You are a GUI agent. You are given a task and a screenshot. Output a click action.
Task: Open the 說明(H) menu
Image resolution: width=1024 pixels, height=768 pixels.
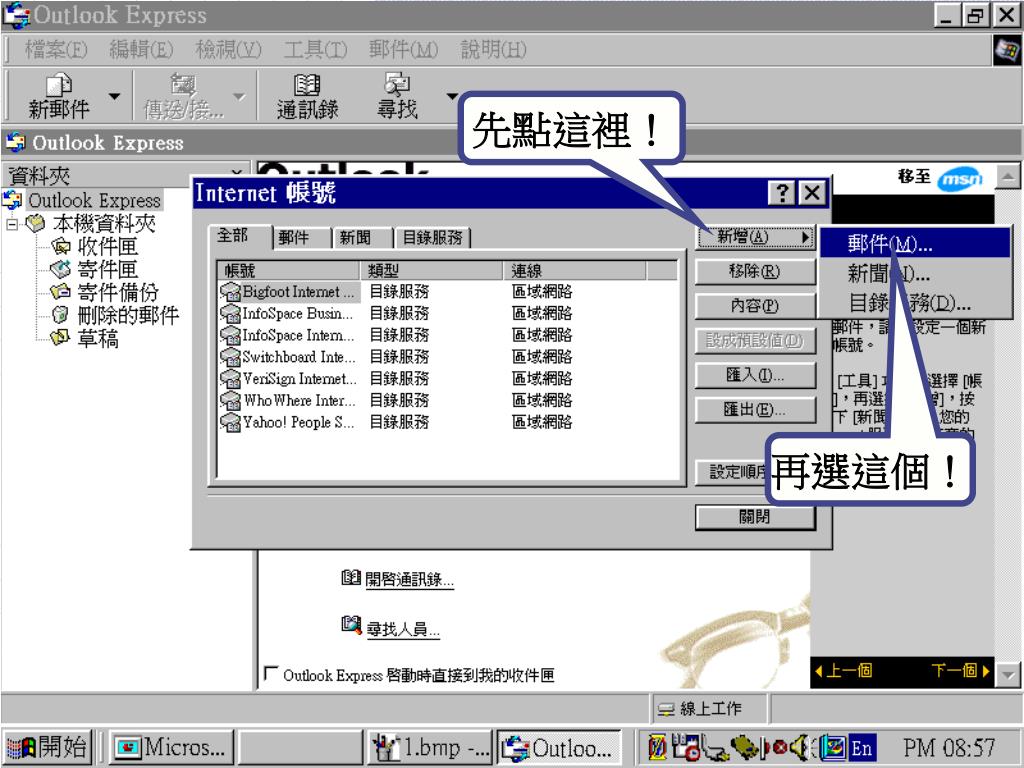pos(494,50)
